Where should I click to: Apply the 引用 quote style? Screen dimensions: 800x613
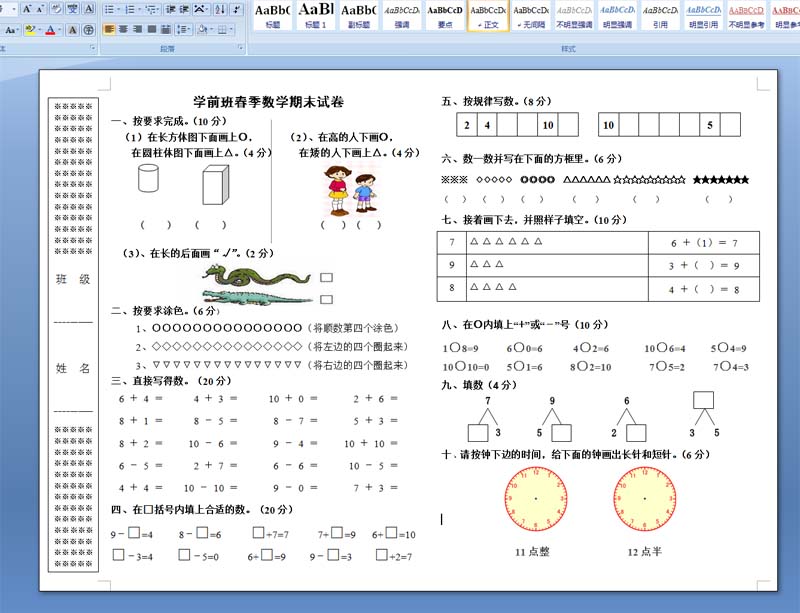coord(660,16)
